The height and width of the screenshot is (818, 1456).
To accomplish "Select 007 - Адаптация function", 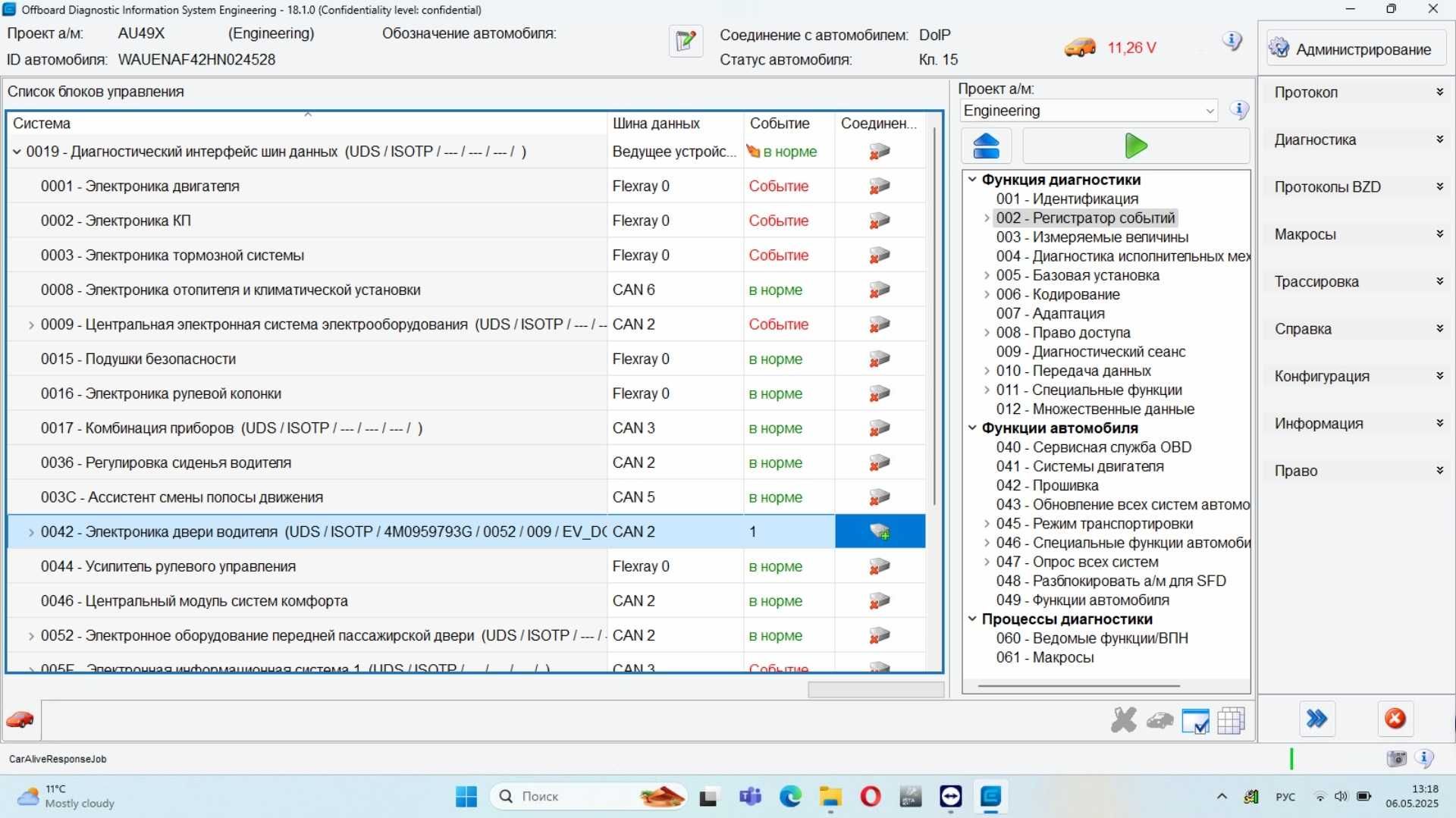I will (x=1050, y=314).
